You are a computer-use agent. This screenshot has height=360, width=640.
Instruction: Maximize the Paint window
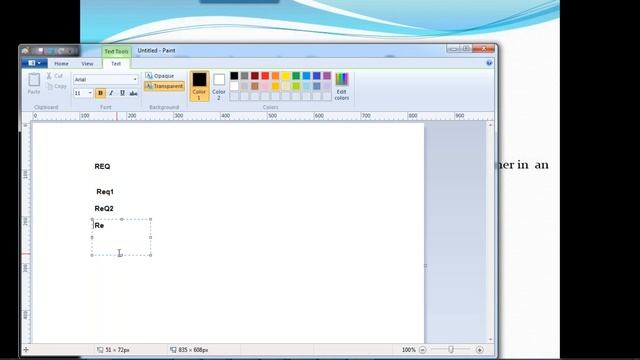tap(465, 49)
